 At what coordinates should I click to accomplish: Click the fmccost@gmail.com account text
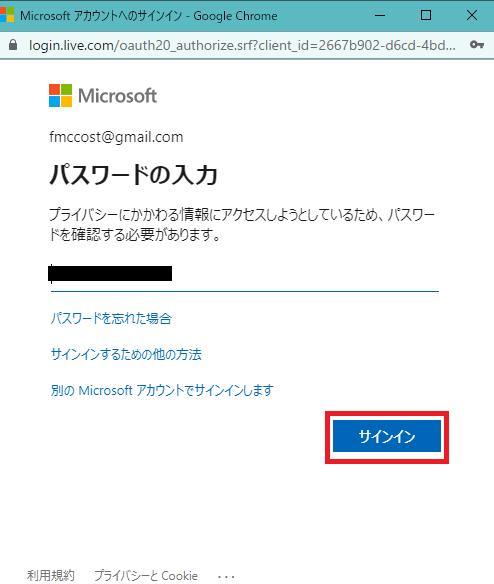(116, 137)
